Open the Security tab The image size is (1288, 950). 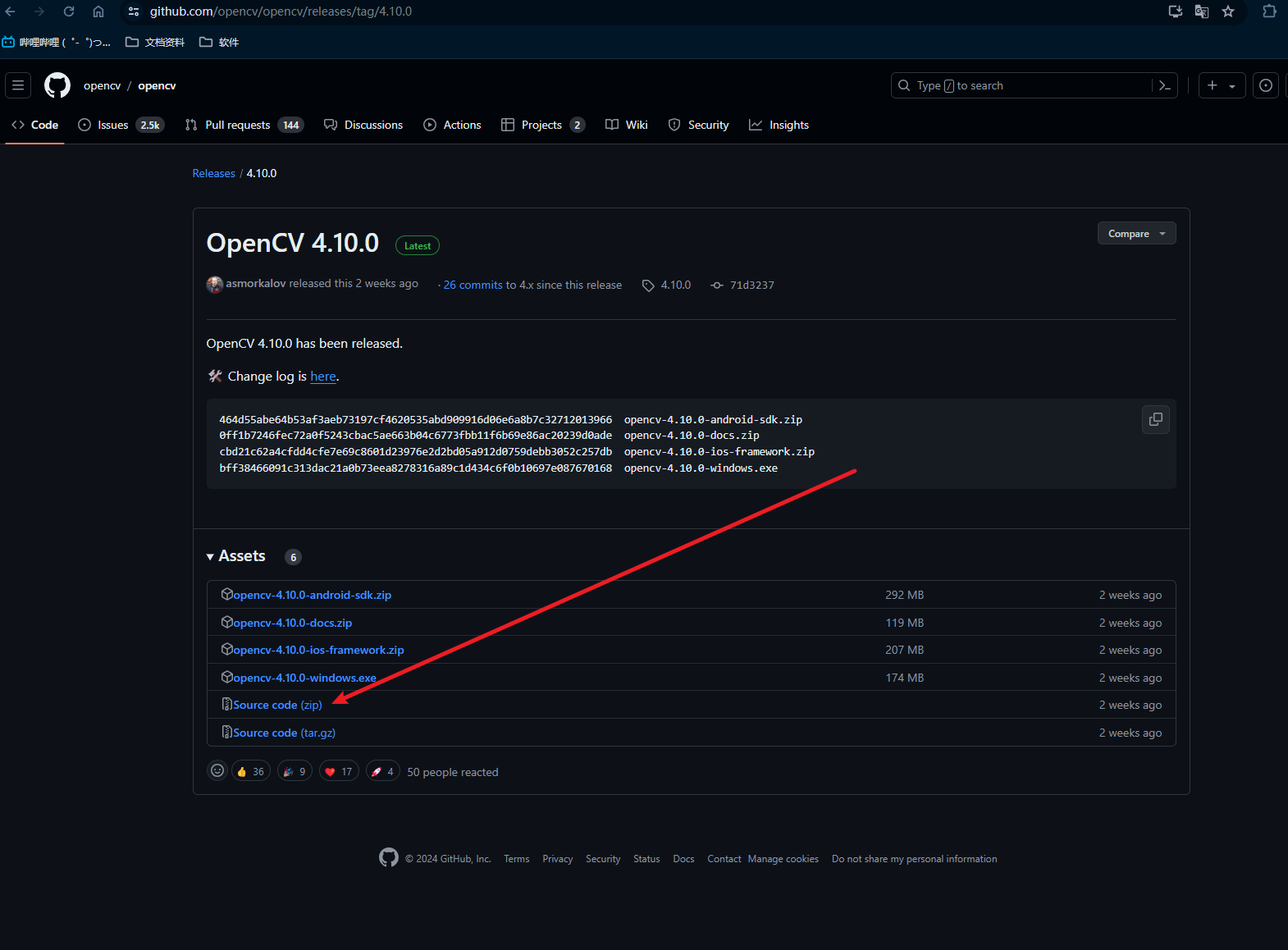tap(699, 125)
